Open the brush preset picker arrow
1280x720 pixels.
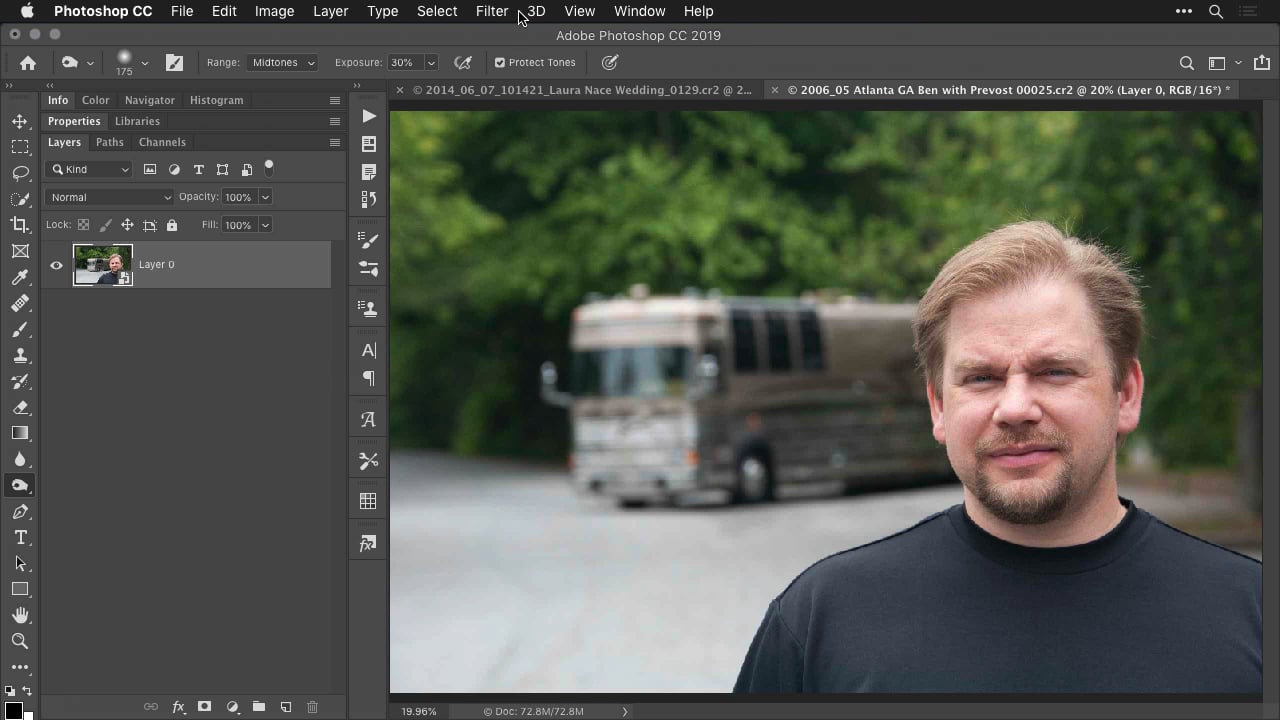pos(144,62)
